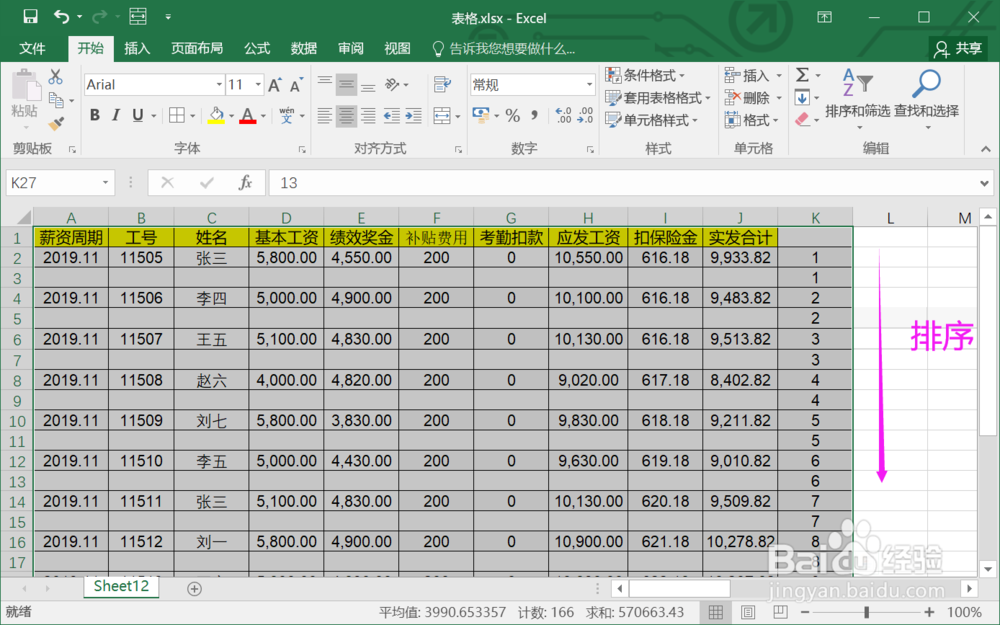Apply the cell borders button
Image resolution: width=1000 pixels, height=625 pixels.
(177, 115)
